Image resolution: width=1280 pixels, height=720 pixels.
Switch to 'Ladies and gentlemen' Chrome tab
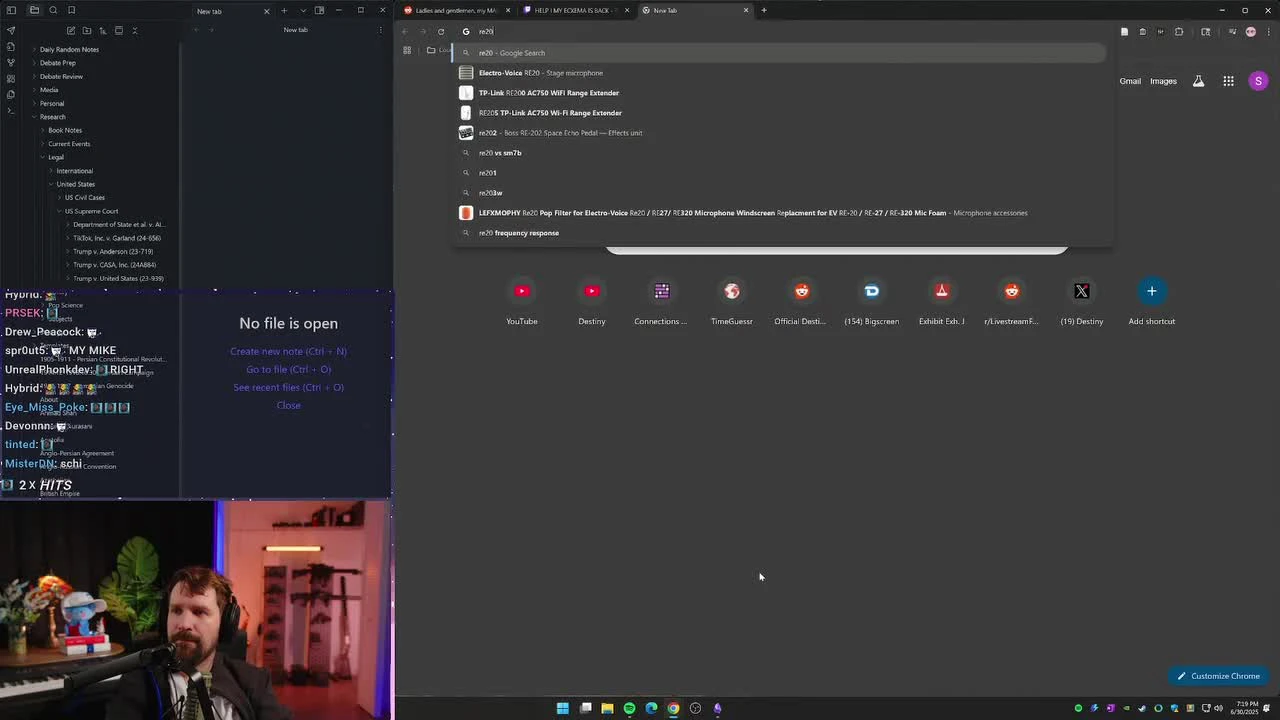click(x=456, y=10)
